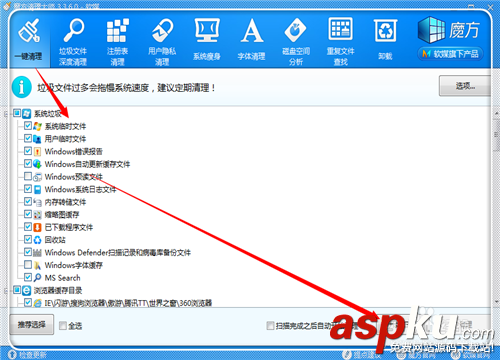Click the blue info icon
This screenshot has height=360, width=500.
pyautogui.click(x=22, y=87)
